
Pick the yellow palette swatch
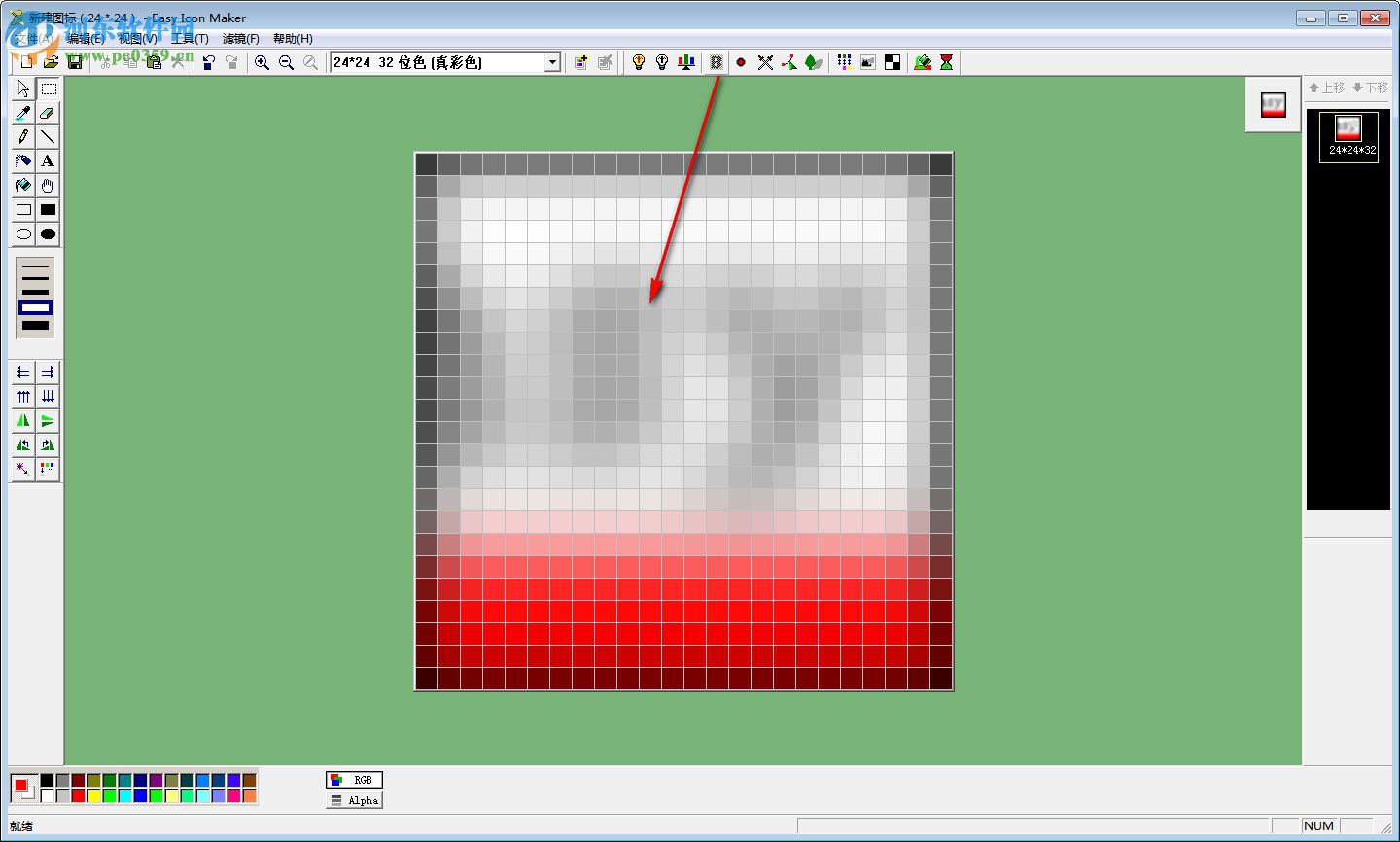(93, 796)
